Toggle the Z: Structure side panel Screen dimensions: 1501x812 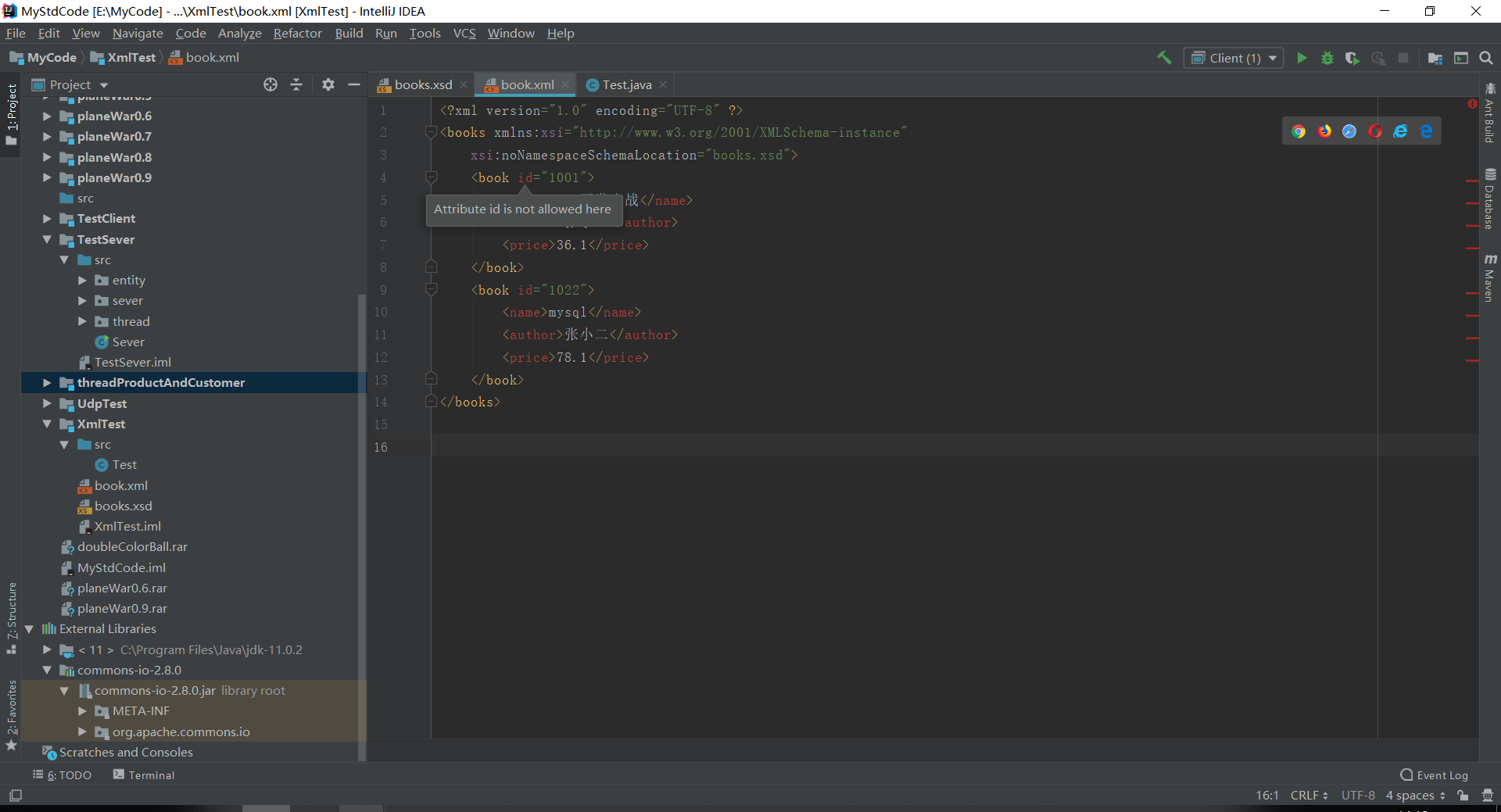click(11, 618)
